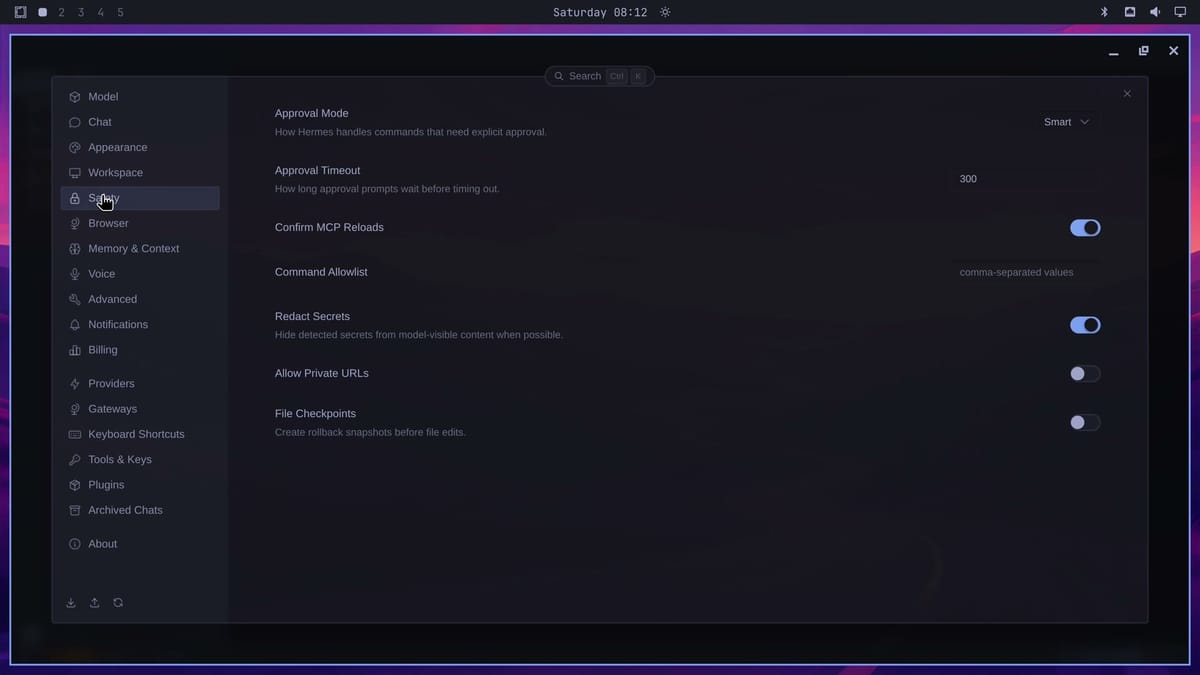Click the lock icon of the Safety row

coord(75,198)
